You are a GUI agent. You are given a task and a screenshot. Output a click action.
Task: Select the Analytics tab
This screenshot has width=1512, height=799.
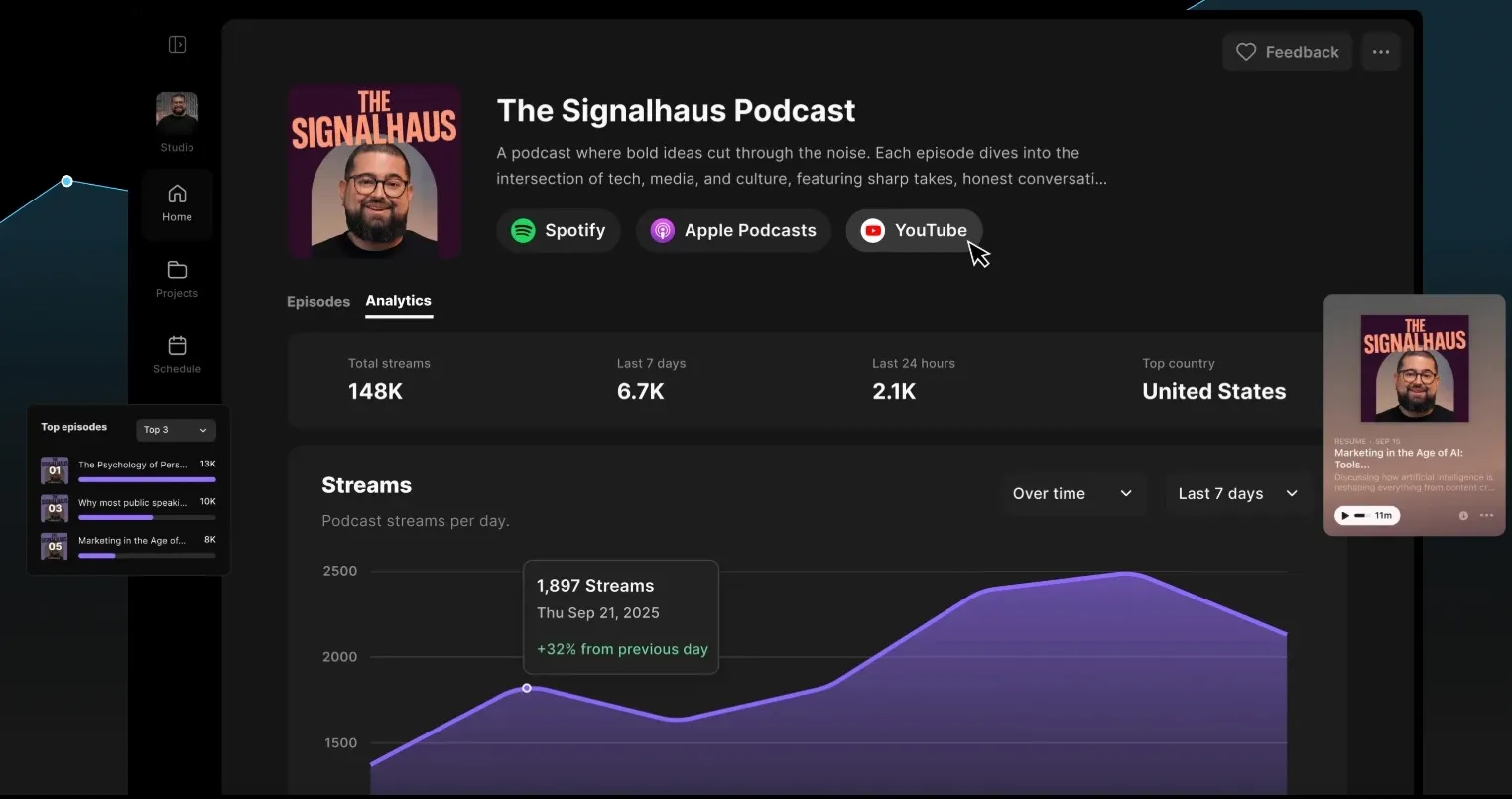click(x=398, y=301)
